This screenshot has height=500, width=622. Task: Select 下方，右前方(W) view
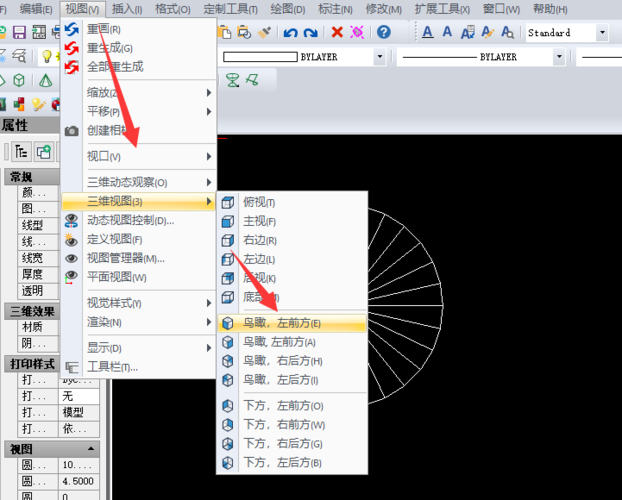point(292,425)
